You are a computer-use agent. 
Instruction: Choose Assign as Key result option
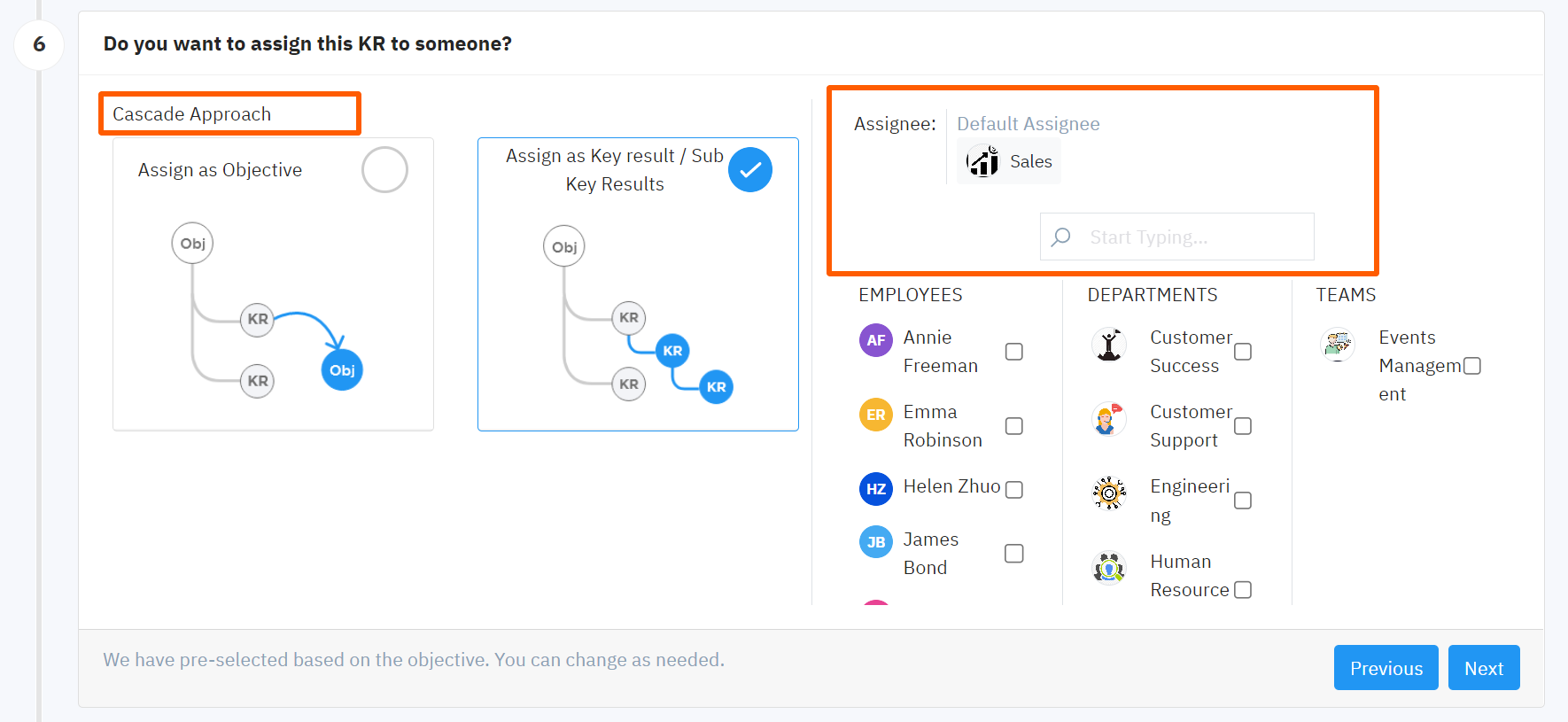click(749, 170)
